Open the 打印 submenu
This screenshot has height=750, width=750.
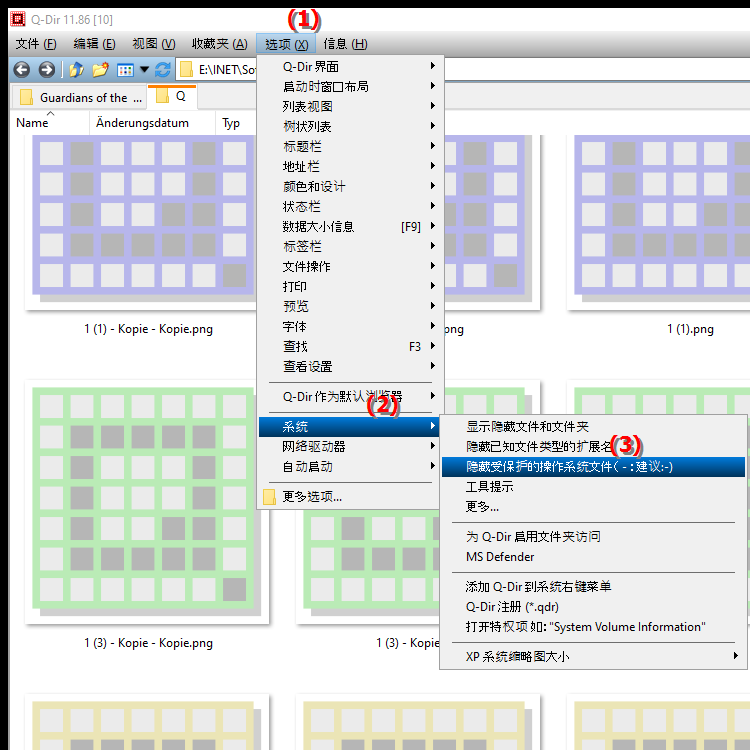point(351,287)
